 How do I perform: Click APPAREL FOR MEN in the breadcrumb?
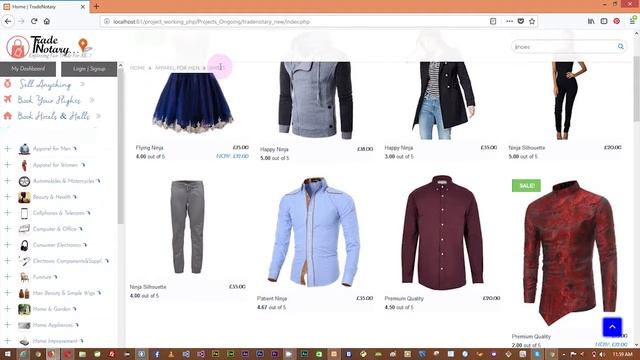177,68
